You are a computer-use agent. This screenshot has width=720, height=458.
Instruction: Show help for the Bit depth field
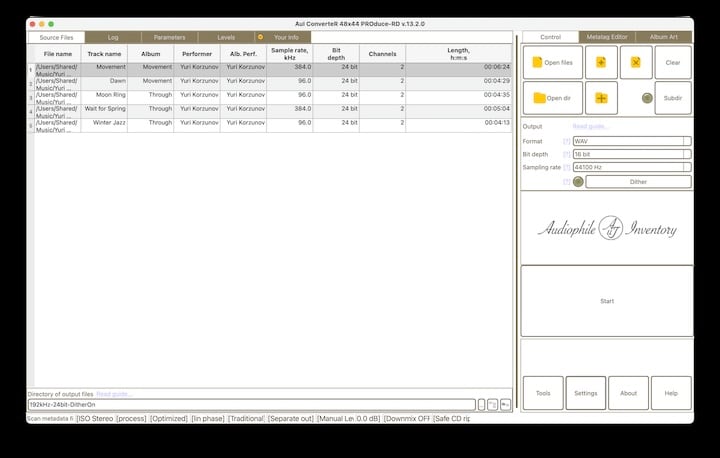coord(567,154)
